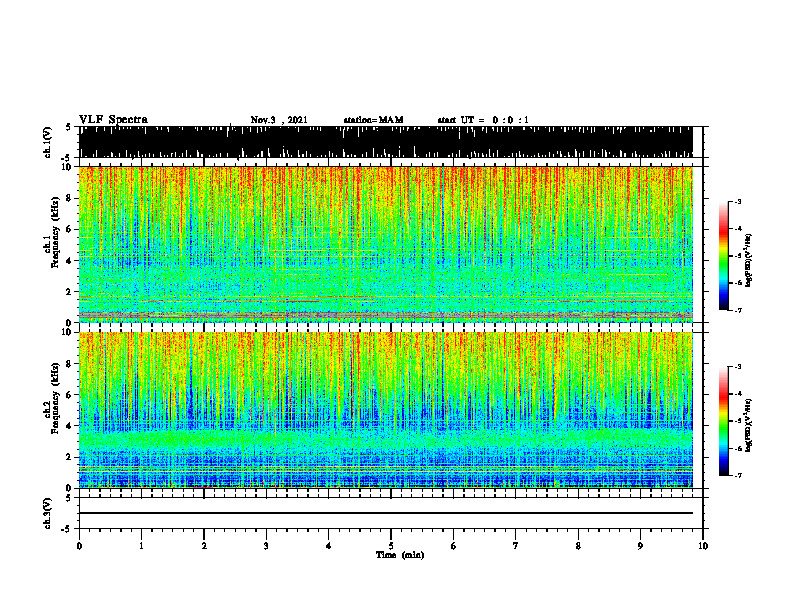Click the flat ch.3 voltage trace line

(386, 513)
